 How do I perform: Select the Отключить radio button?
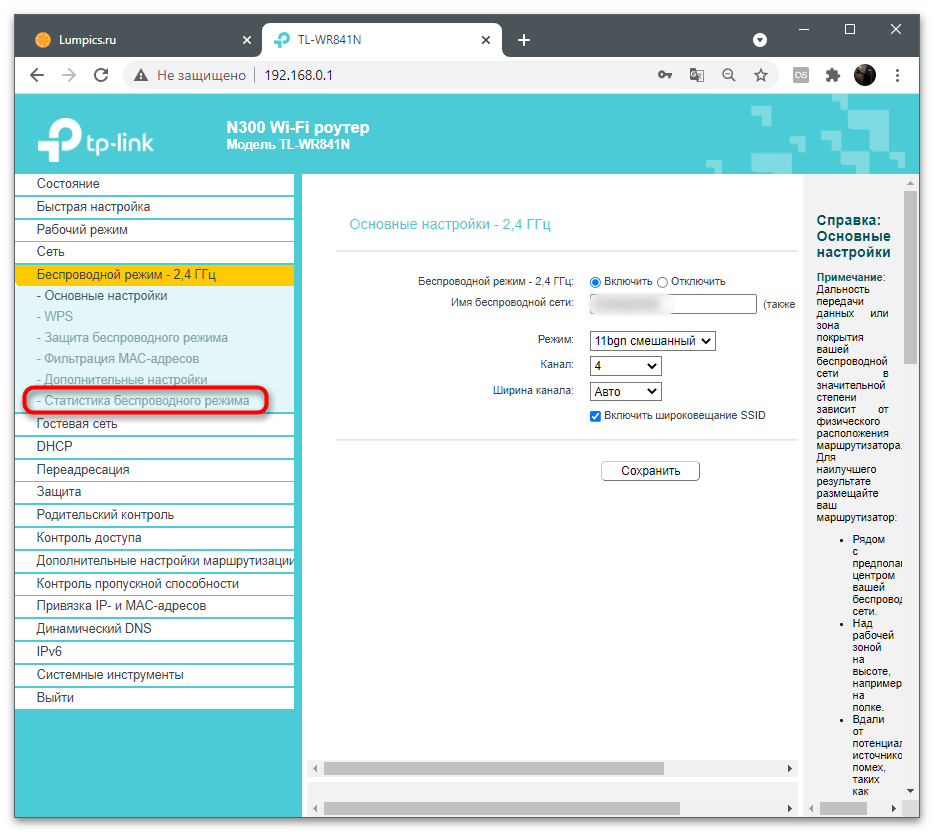[662, 282]
